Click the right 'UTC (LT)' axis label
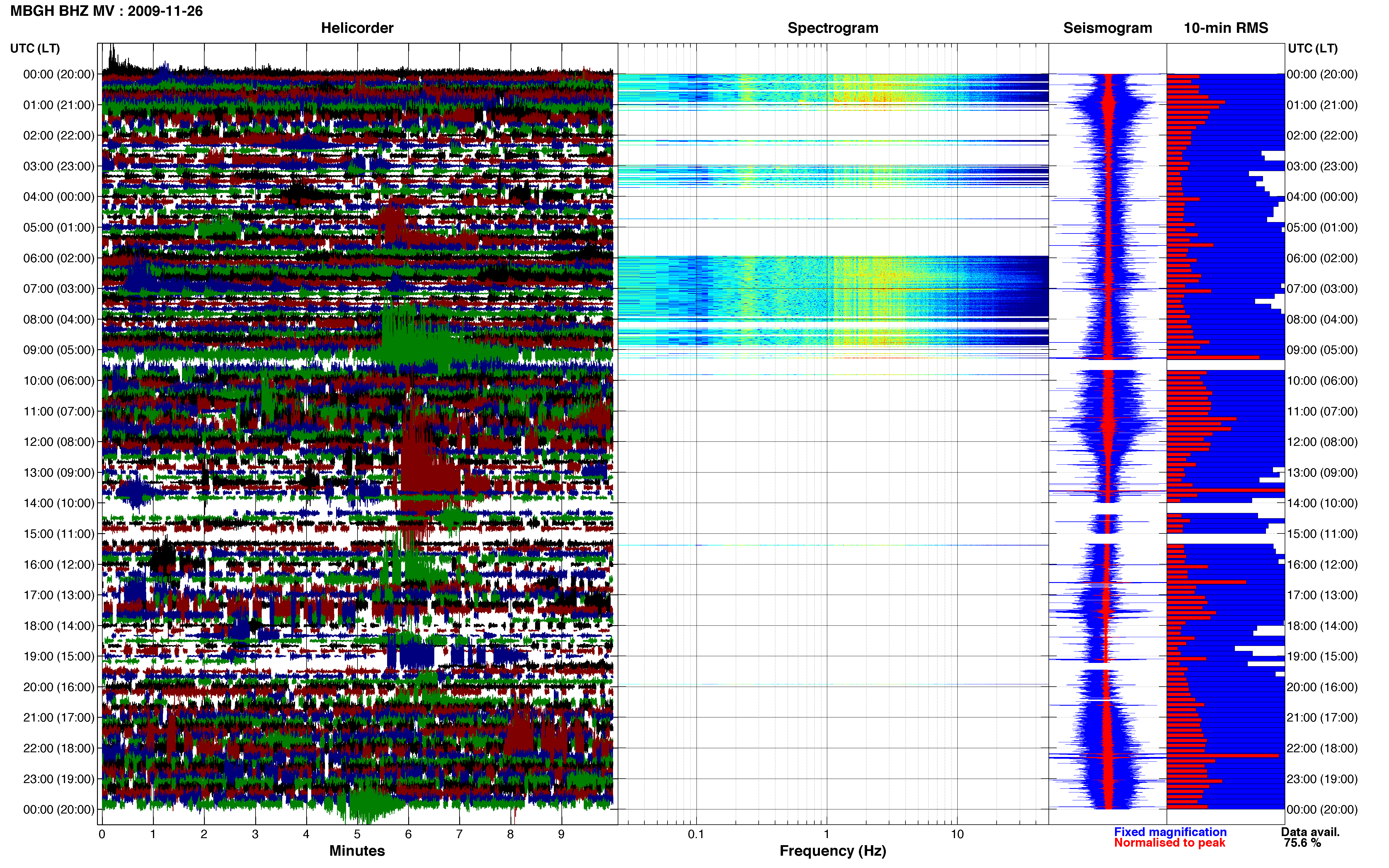The image size is (1389, 868). [1313, 48]
